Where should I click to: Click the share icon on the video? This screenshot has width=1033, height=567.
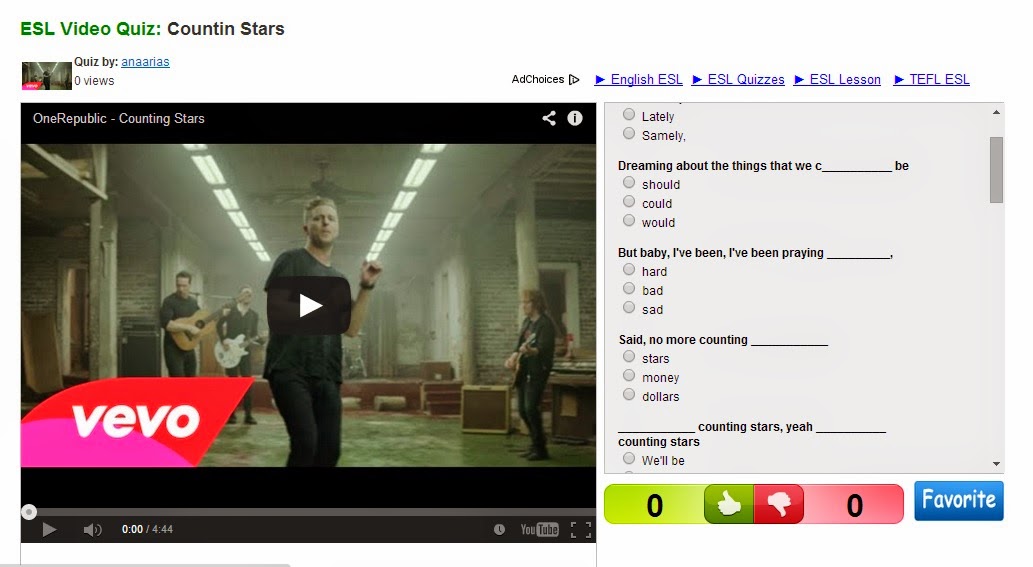coord(549,118)
